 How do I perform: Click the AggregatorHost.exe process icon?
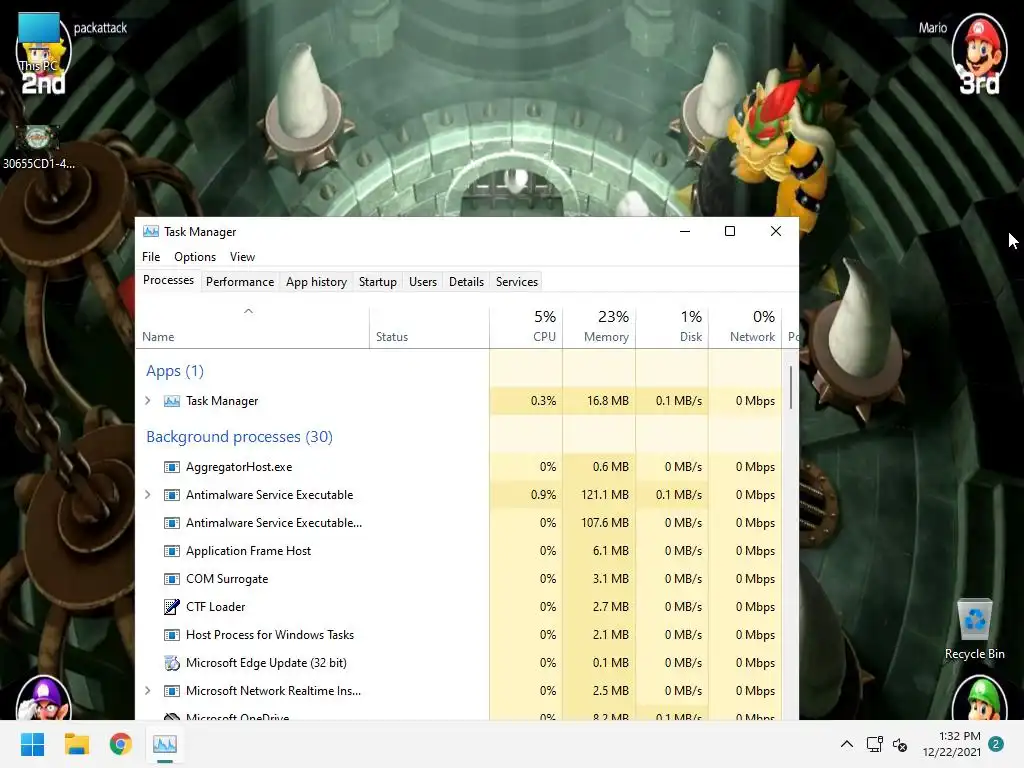[172, 467]
